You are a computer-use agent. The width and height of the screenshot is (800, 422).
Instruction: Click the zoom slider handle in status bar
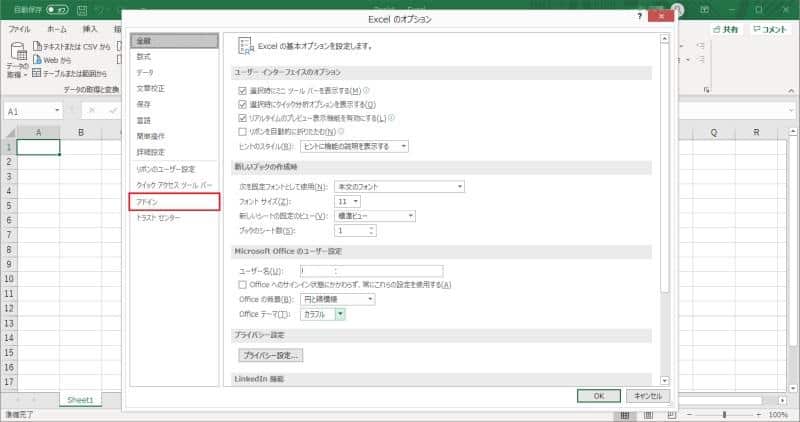pos(724,415)
